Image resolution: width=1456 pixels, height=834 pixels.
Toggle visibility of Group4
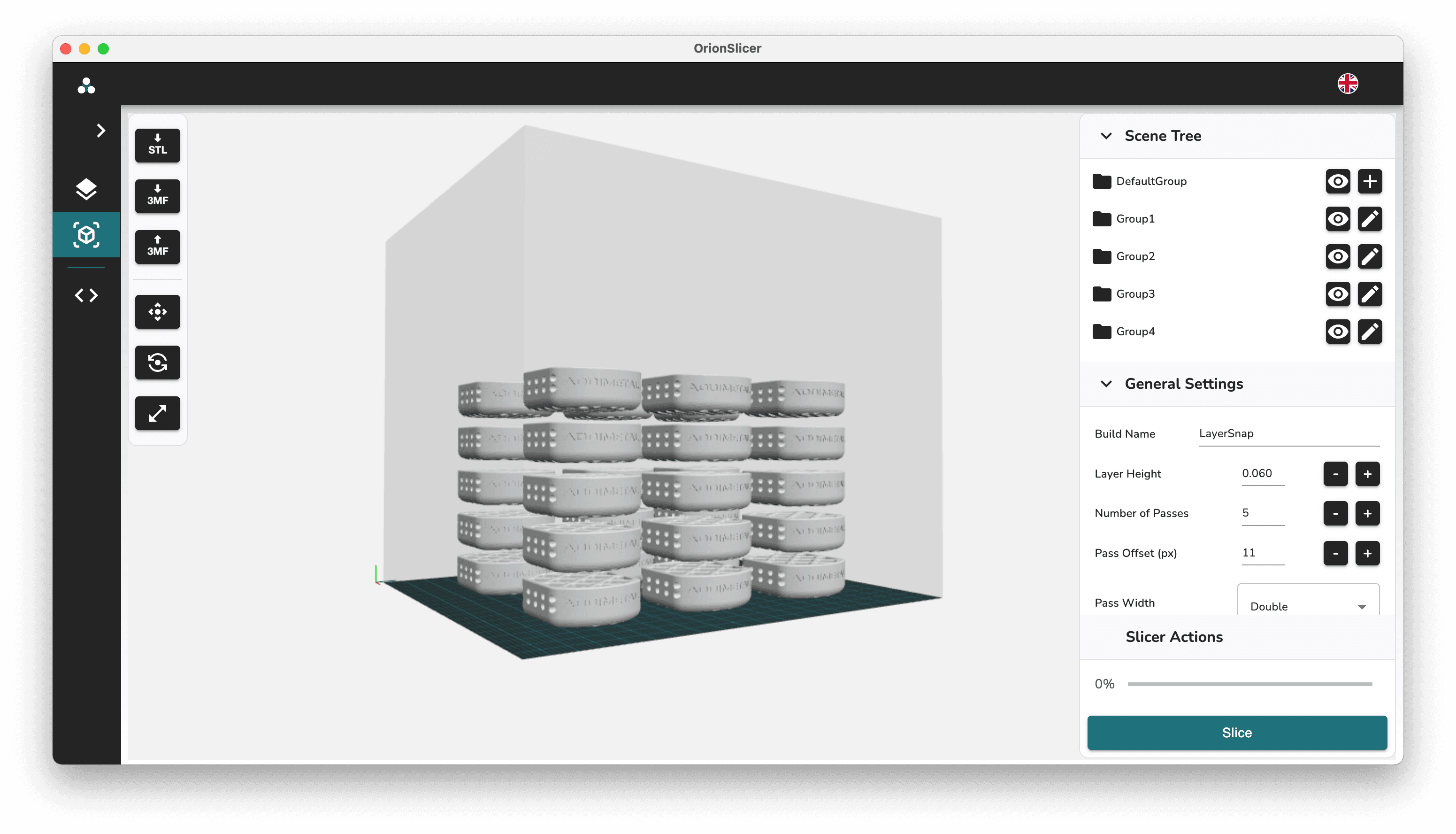(1338, 331)
